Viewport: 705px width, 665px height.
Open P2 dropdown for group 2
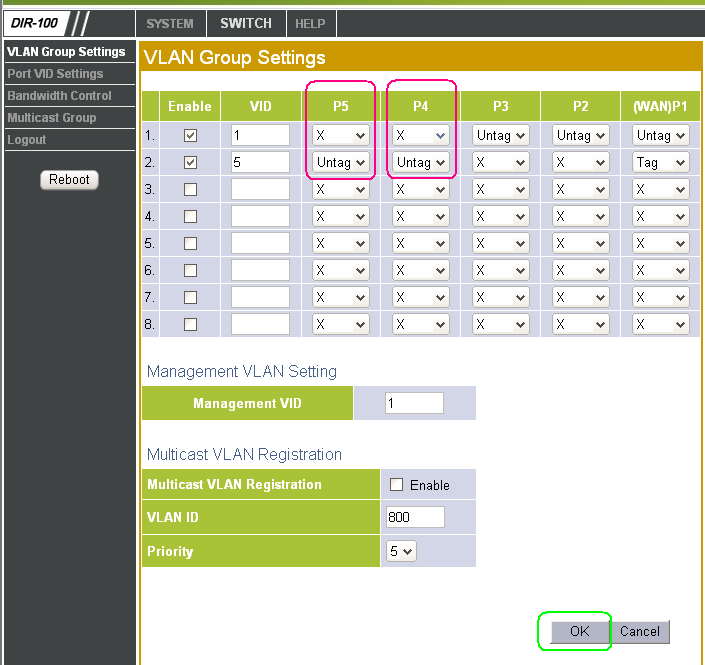580,162
